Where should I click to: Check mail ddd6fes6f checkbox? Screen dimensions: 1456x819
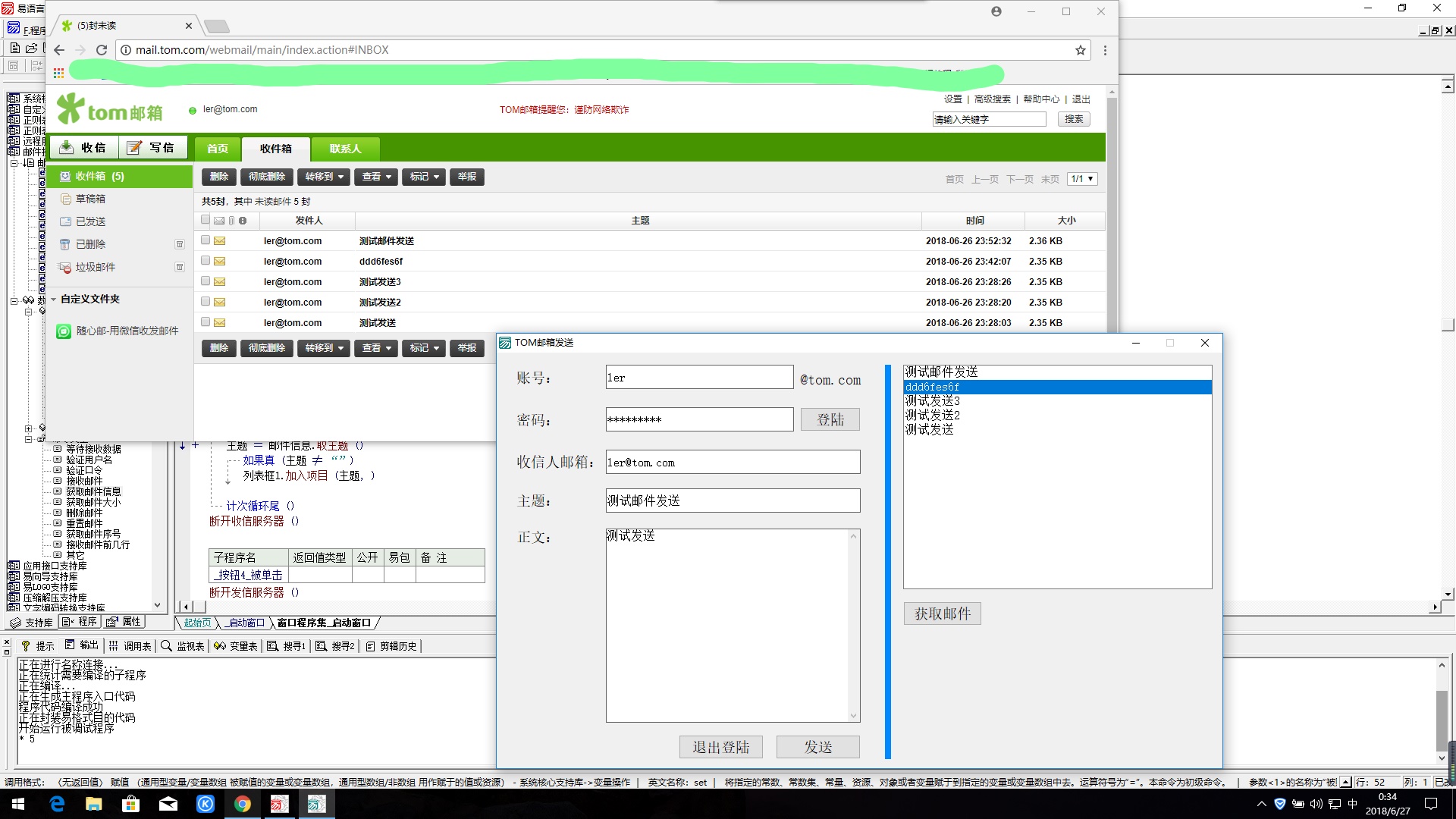[206, 261]
